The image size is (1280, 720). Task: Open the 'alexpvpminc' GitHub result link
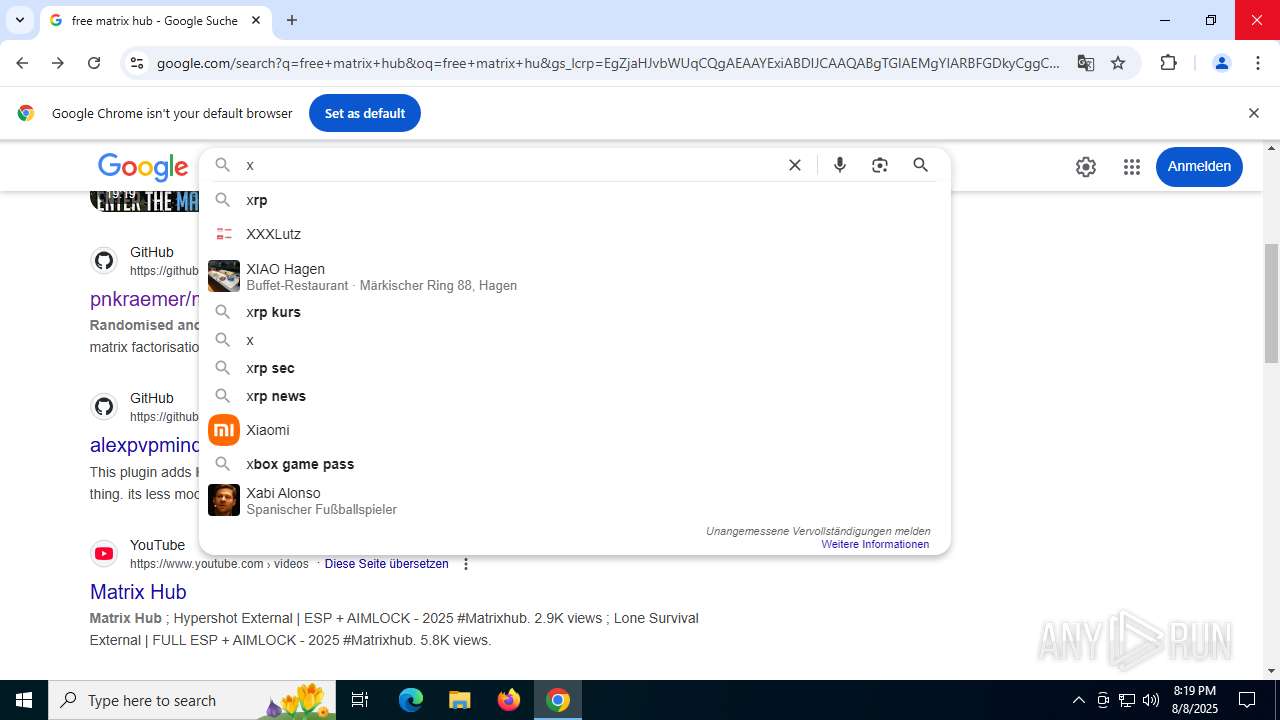click(145, 445)
